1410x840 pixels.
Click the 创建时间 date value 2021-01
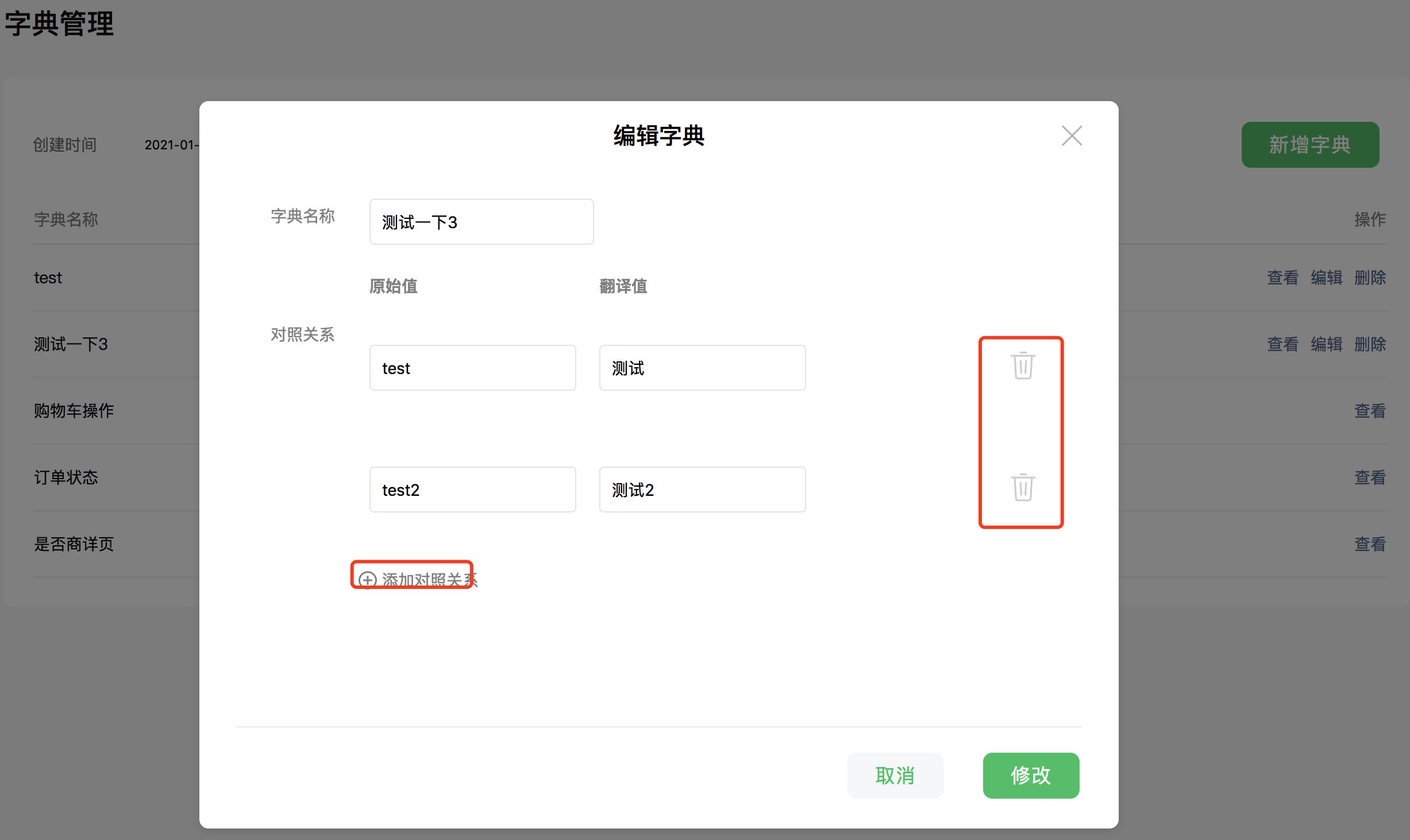pyautogui.click(x=171, y=145)
